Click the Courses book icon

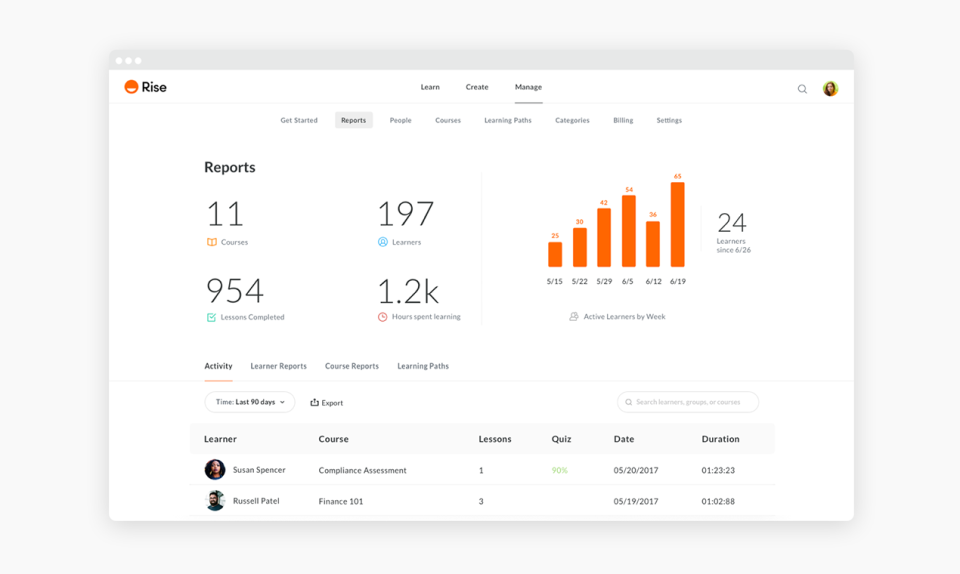pyautogui.click(x=212, y=242)
